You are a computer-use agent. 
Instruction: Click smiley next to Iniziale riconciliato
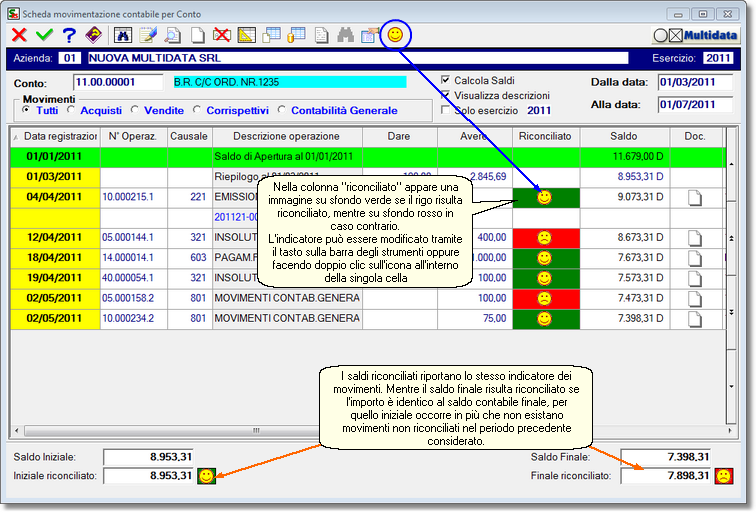206,476
